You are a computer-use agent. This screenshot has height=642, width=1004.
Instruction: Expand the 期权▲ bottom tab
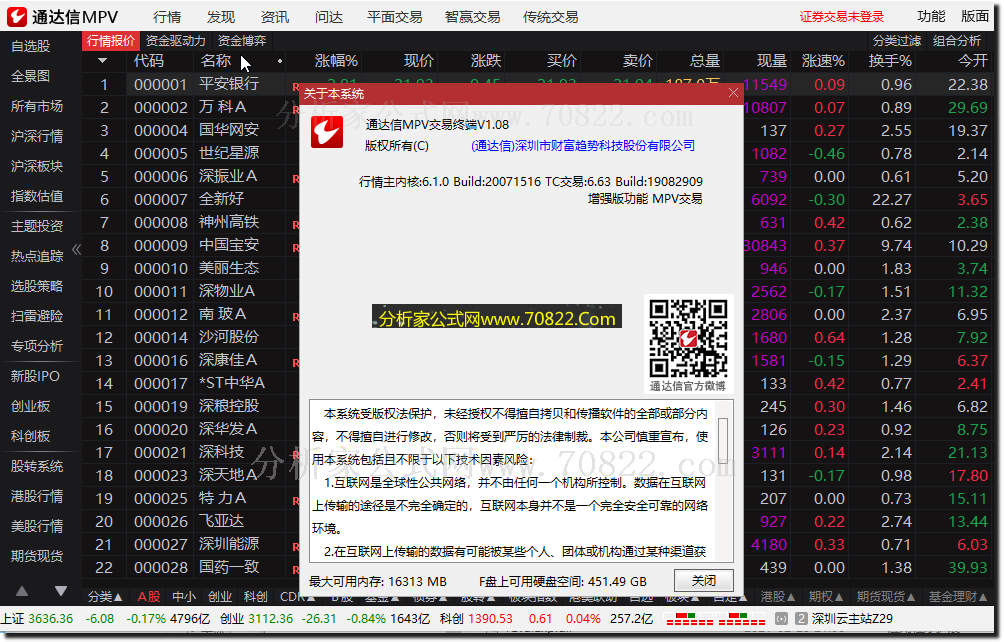point(826,597)
